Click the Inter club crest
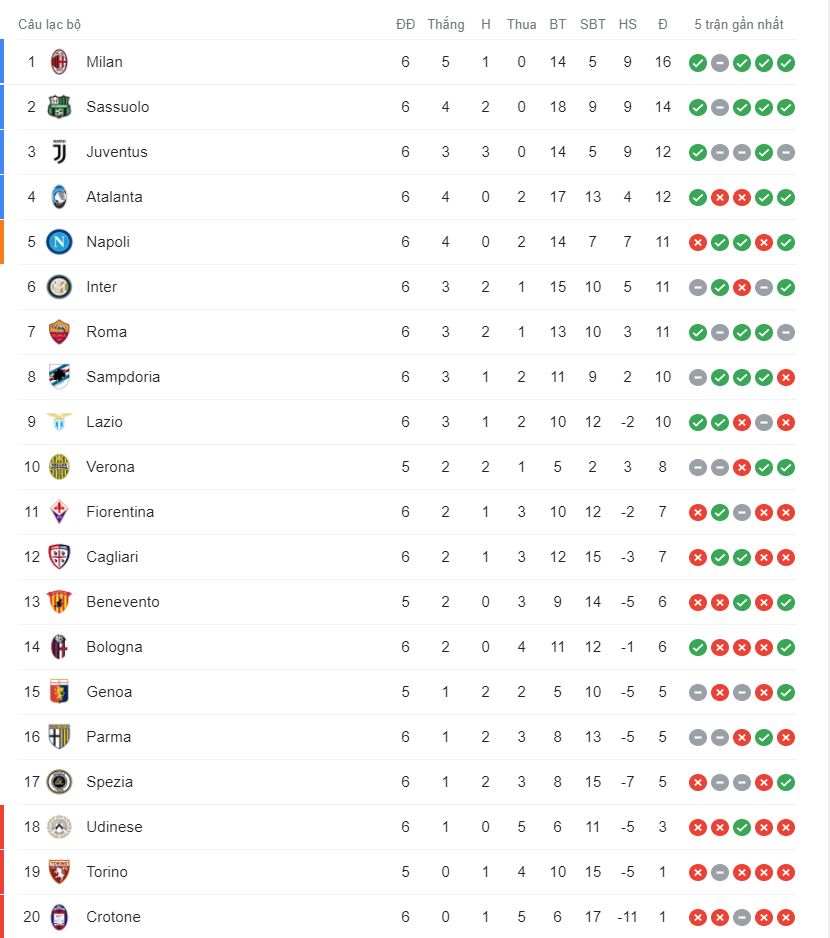The width and height of the screenshot is (830, 938). point(60,287)
